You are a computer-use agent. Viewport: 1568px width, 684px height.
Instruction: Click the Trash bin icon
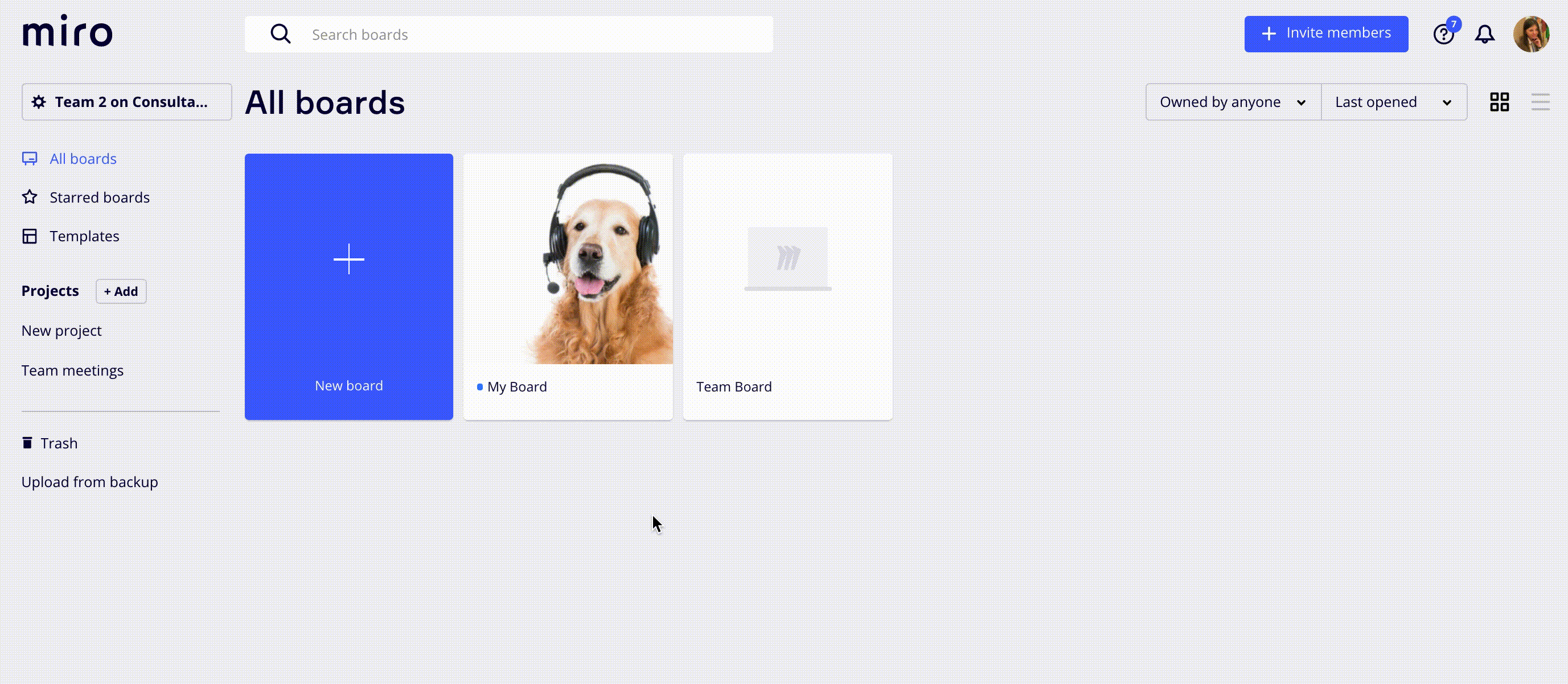tap(27, 442)
